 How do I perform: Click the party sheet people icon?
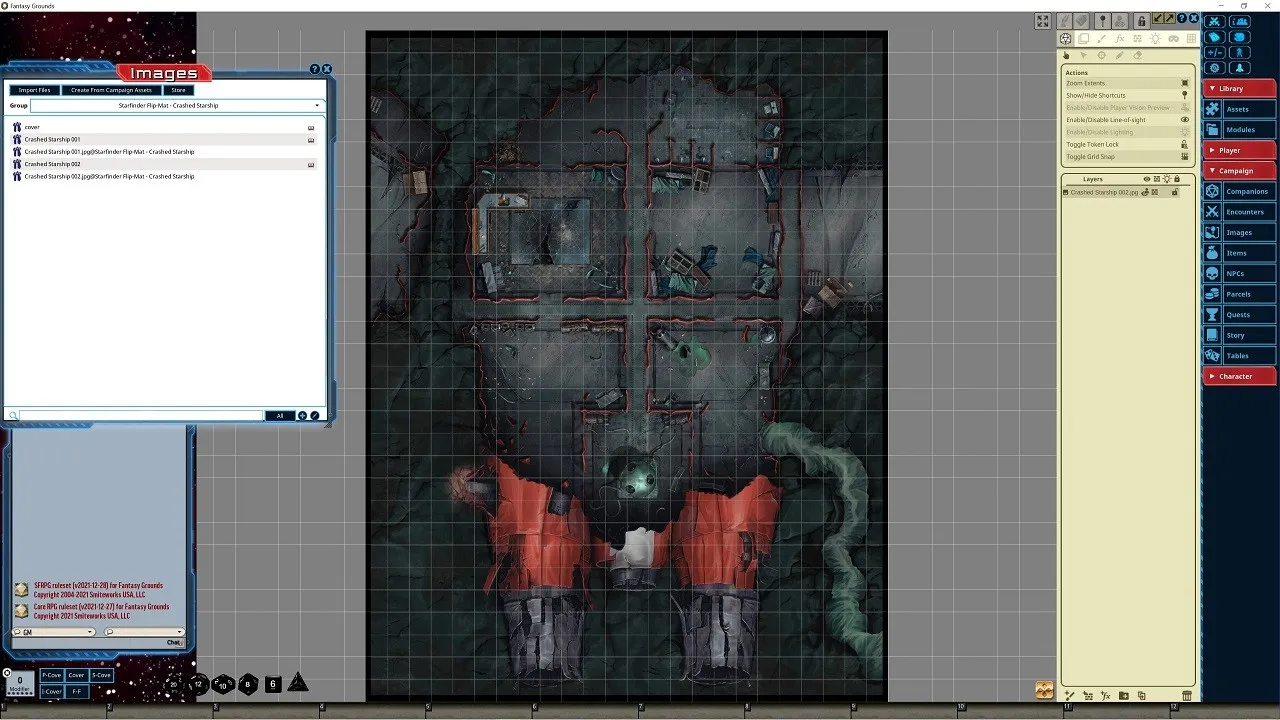pos(1240,21)
